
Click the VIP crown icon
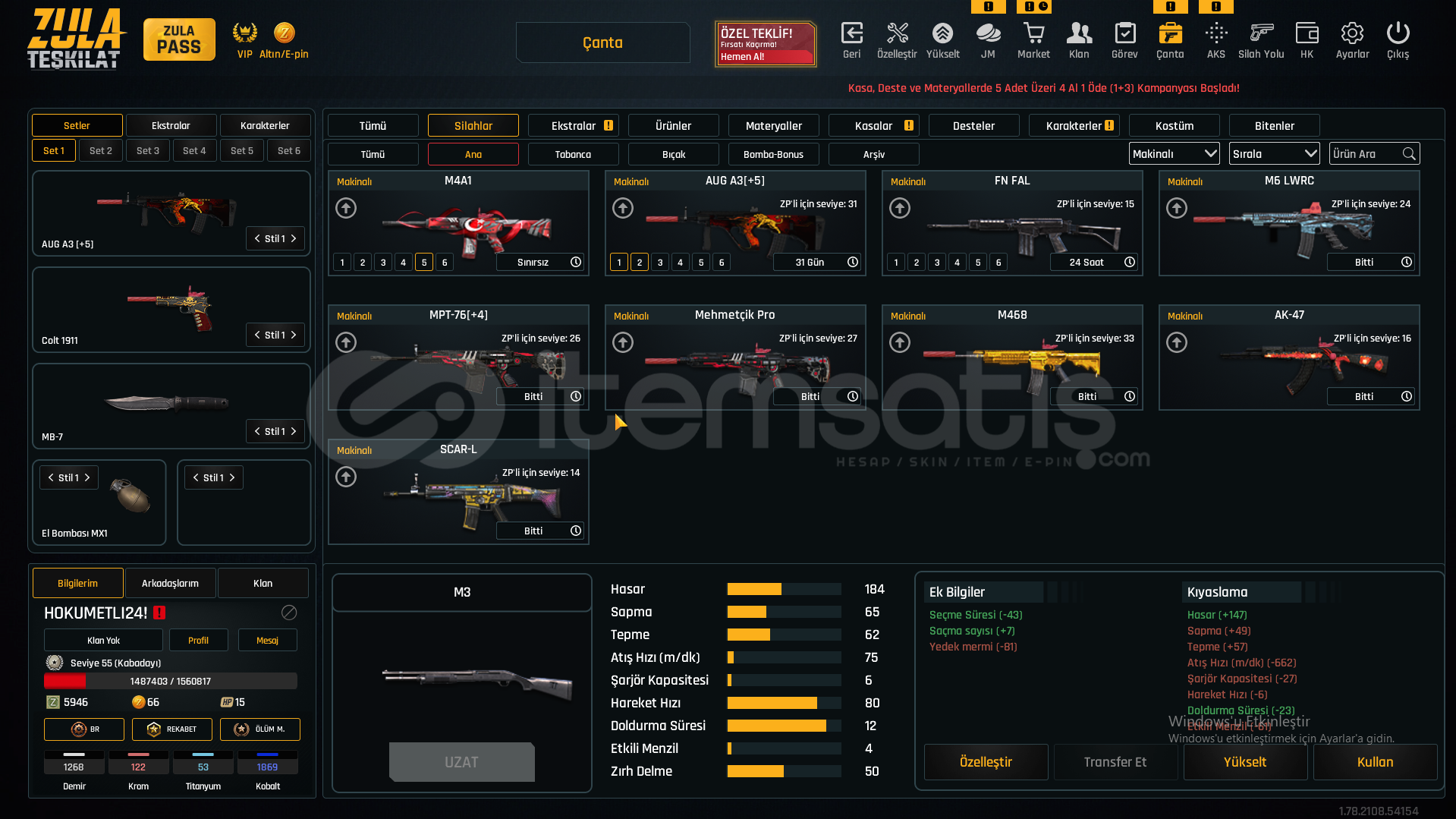pos(244,33)
